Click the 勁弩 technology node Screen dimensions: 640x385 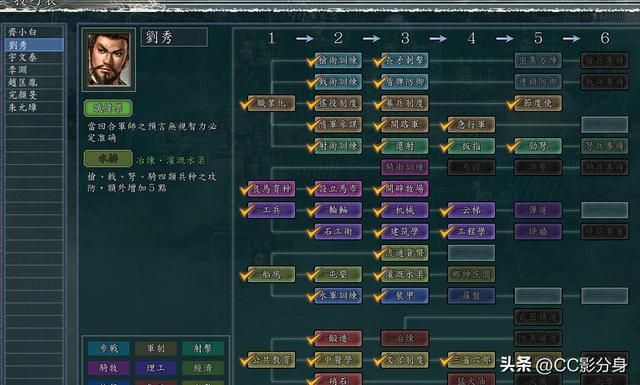538,146
